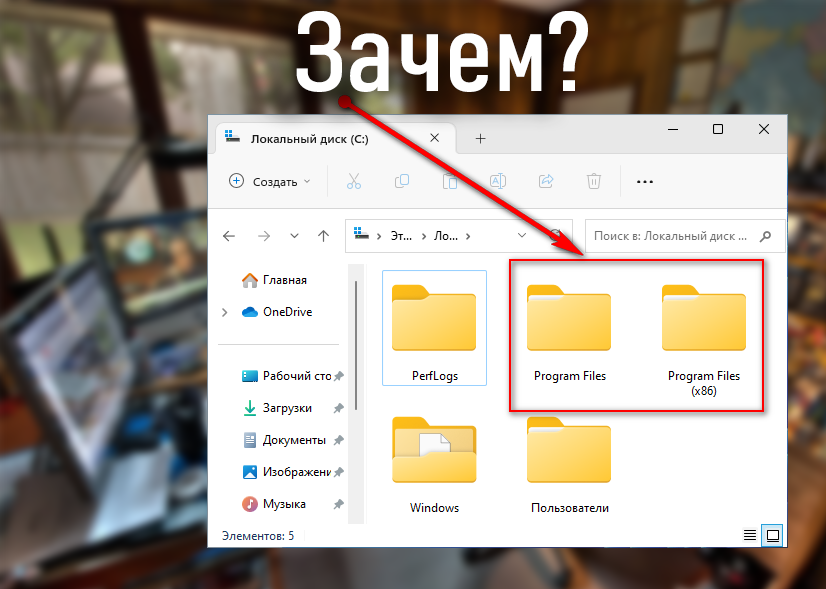The width and height of the screenshot is (826, 589).
Task: Click pin icon next to Документы
Action: (x=339, y=440)
